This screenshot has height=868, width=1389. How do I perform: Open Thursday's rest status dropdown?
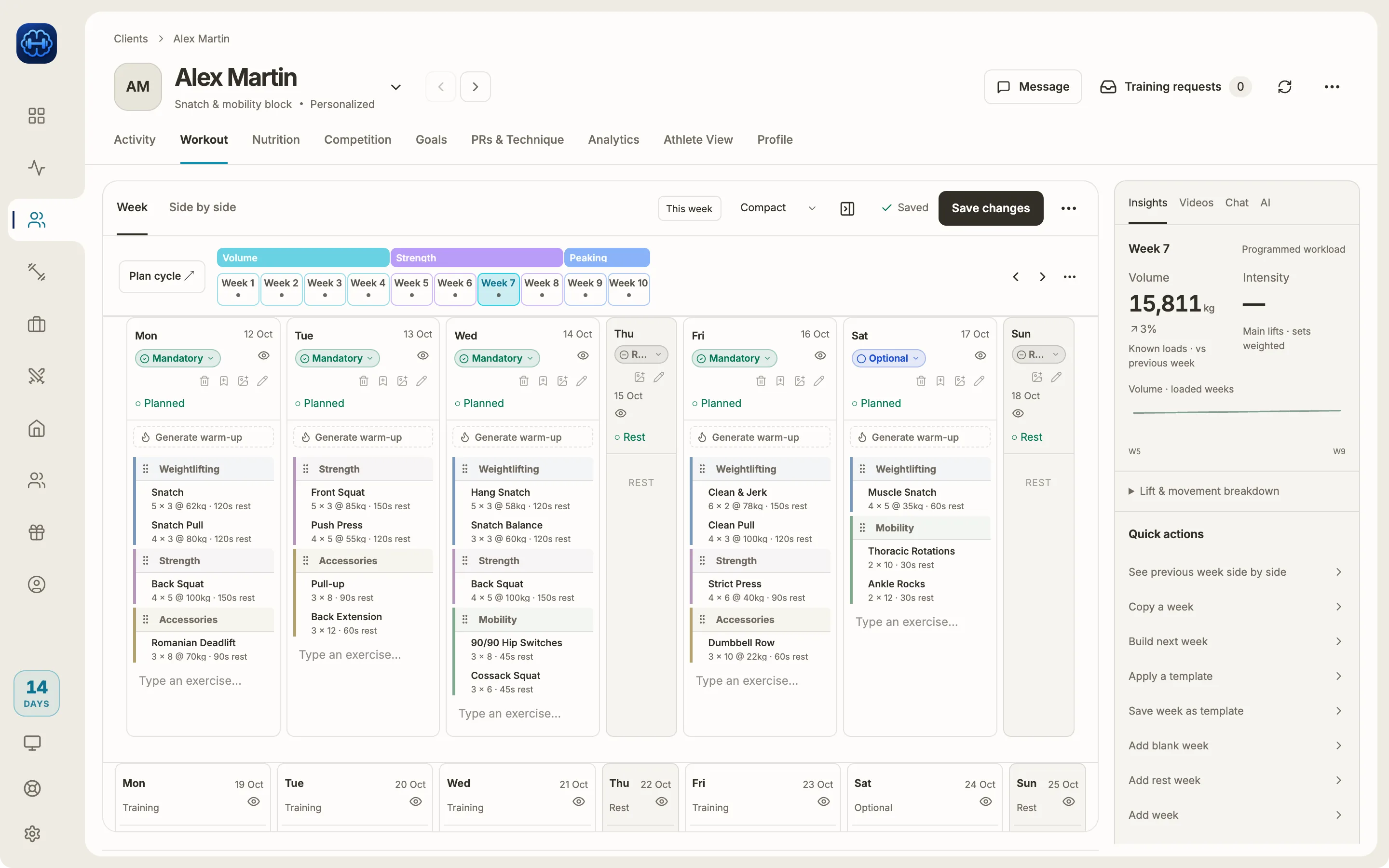tap(640, 354)
